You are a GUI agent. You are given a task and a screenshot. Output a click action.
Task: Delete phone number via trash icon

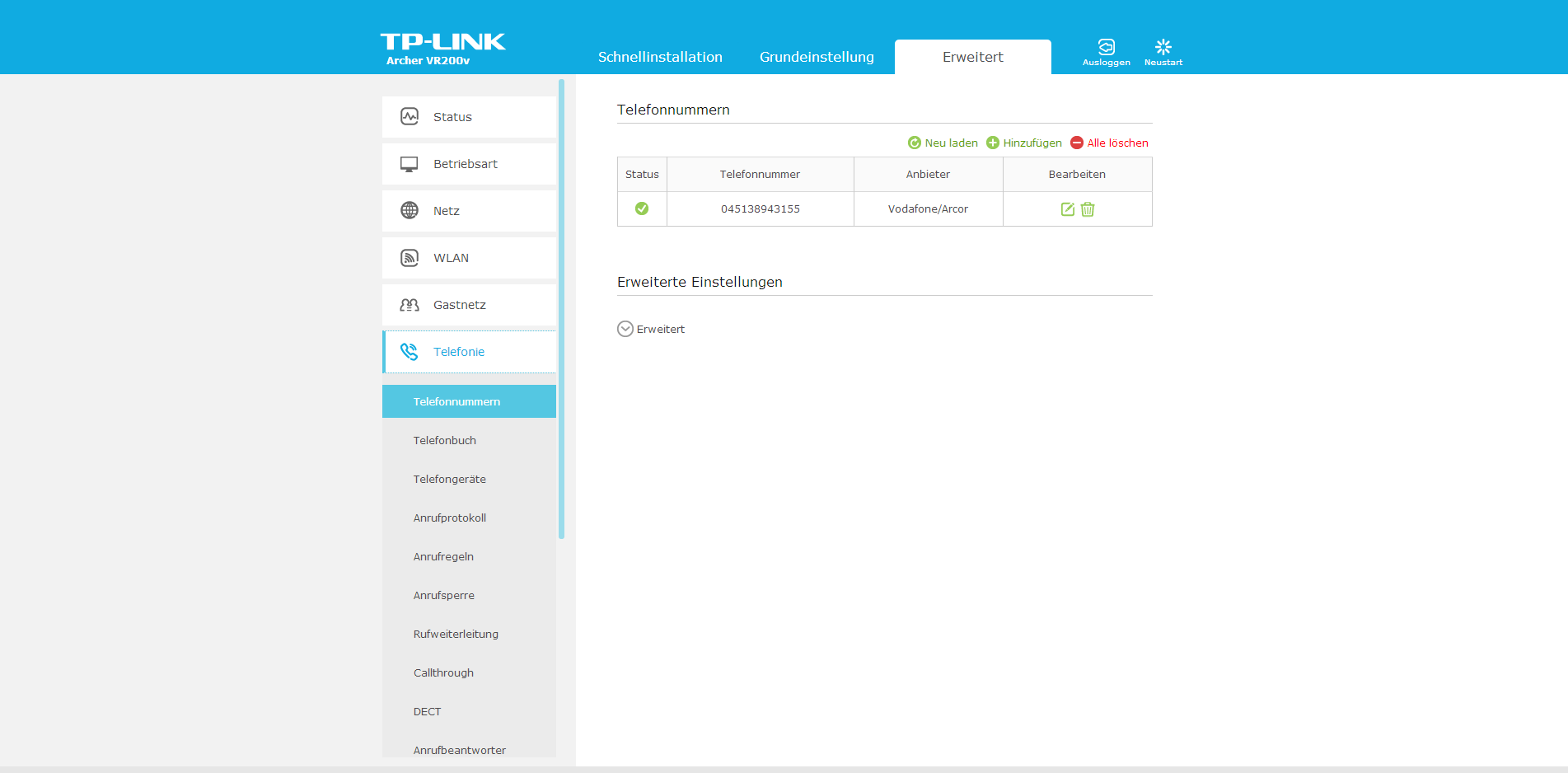coord(1088,209)
